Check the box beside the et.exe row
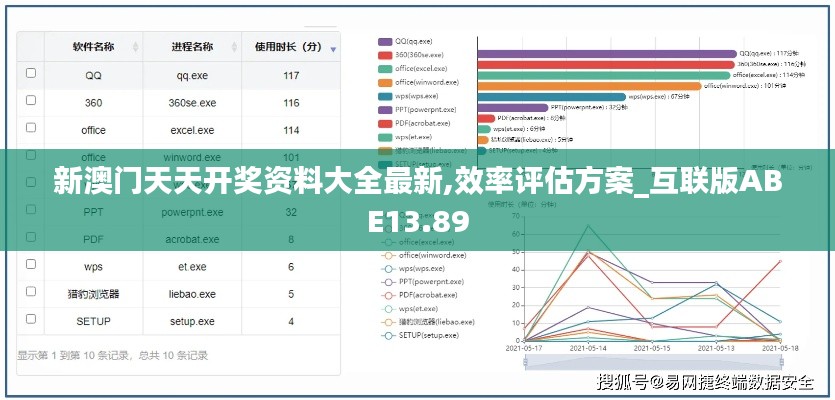Viewport: 835px width, 400px height. (x=31, y=264)
